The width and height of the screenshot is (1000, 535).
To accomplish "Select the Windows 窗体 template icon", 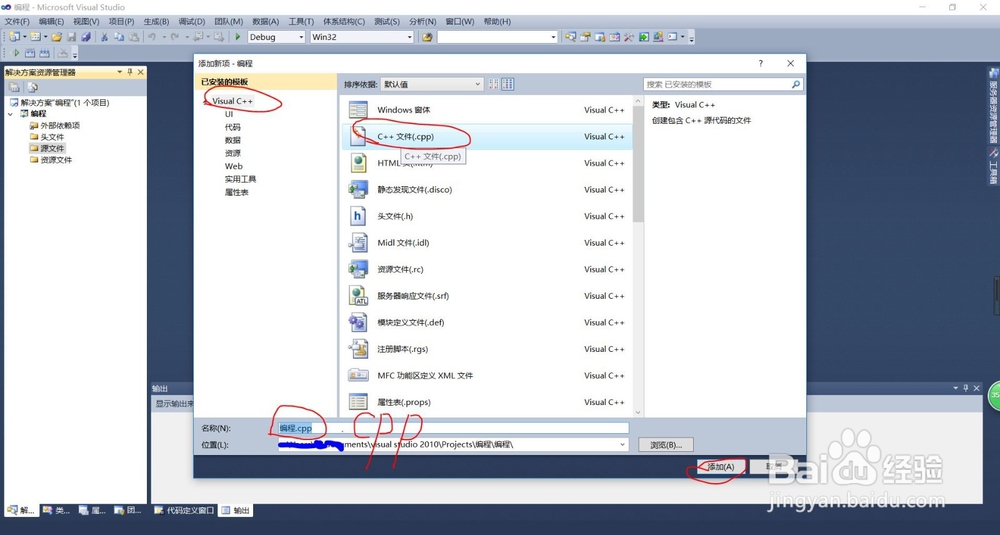I will coord(358,110).
